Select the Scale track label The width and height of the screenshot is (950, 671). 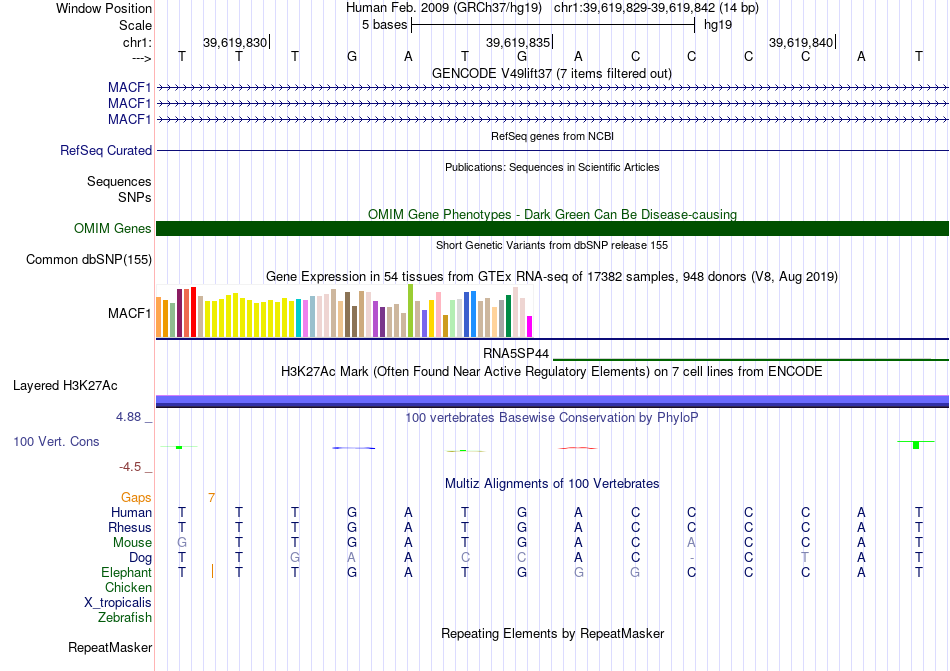tap(135, 25)
